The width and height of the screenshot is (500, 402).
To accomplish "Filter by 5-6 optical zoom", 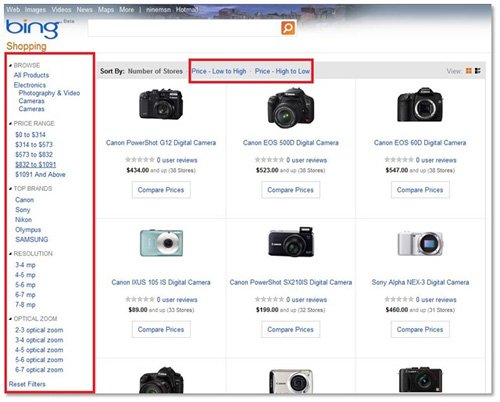I will [x=39, y=360].
